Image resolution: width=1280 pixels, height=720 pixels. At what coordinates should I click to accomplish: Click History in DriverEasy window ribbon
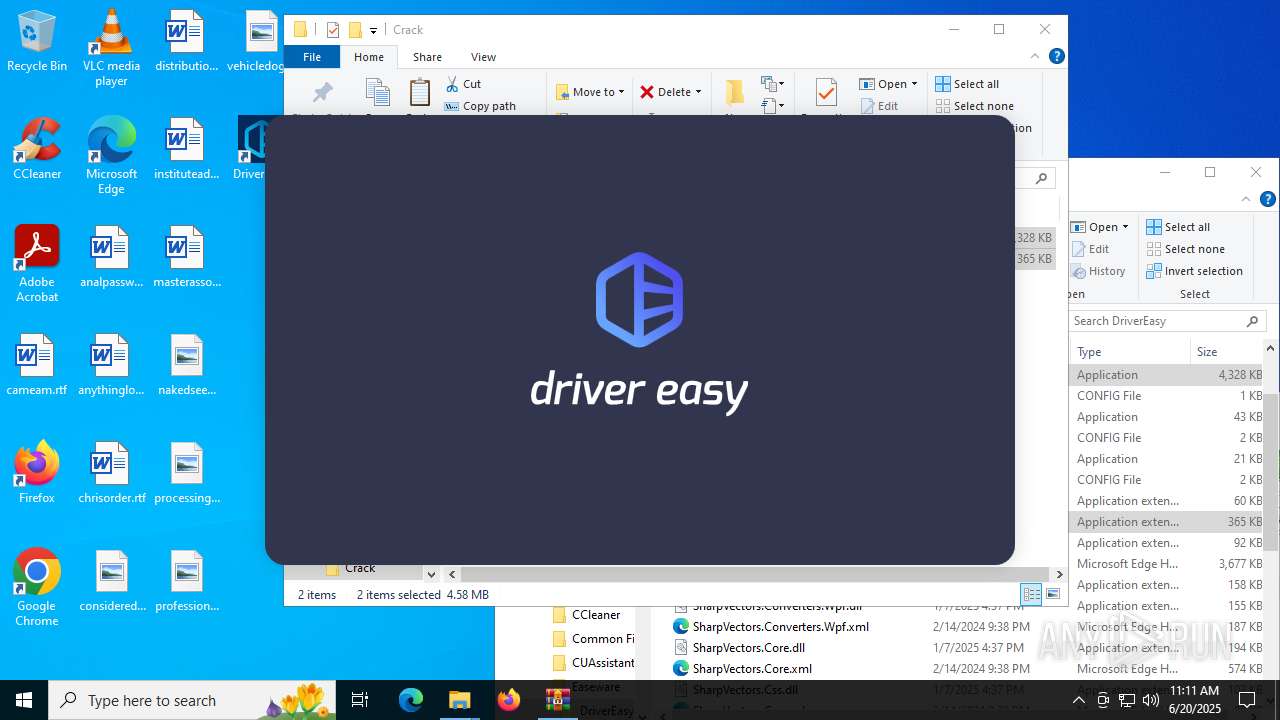1098,271
